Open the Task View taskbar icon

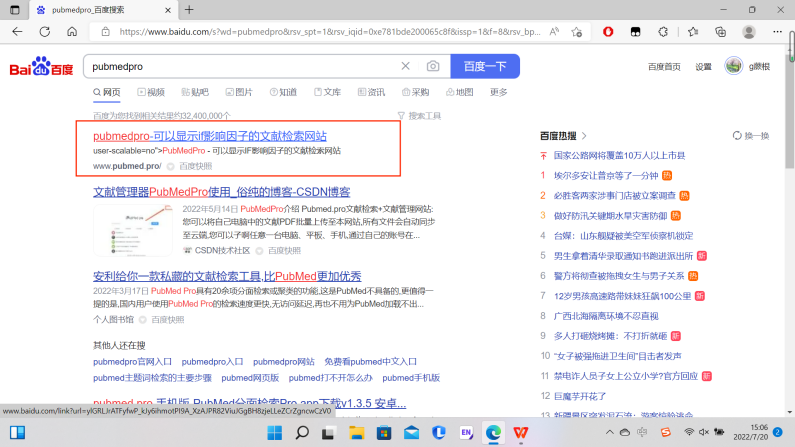pyautogui.click(x=328, y=433)
